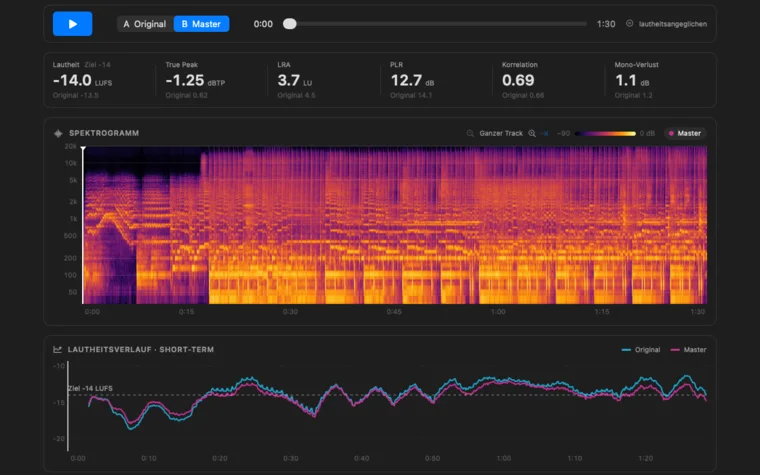Click the LRA value 3.7 LU
This screenshot has width=760, height=475.
295,80
